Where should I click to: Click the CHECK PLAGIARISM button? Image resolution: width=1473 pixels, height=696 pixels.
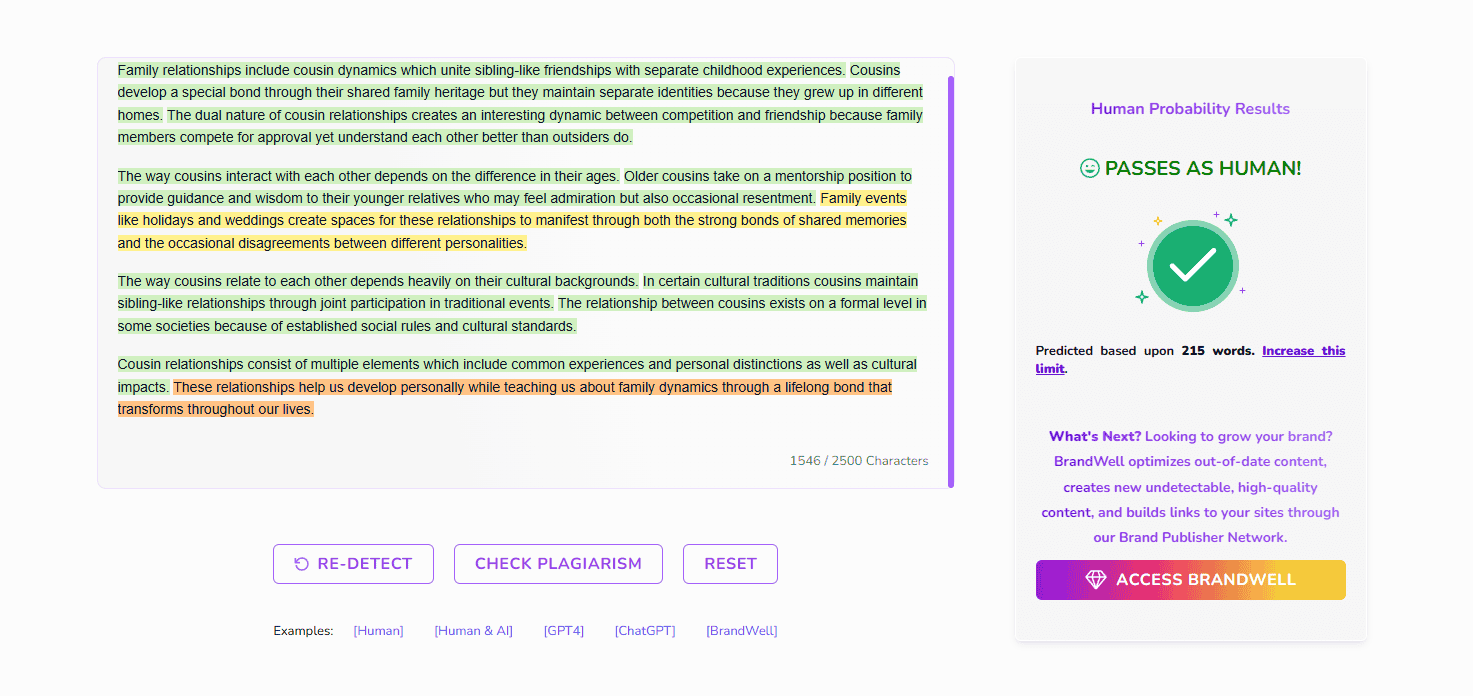558,564
